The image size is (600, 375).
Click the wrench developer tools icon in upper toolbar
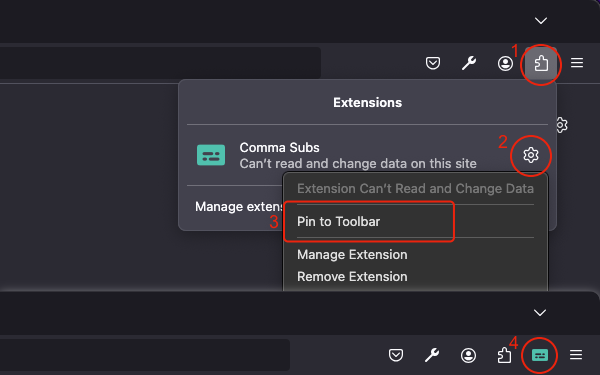[x=469, y=63]
